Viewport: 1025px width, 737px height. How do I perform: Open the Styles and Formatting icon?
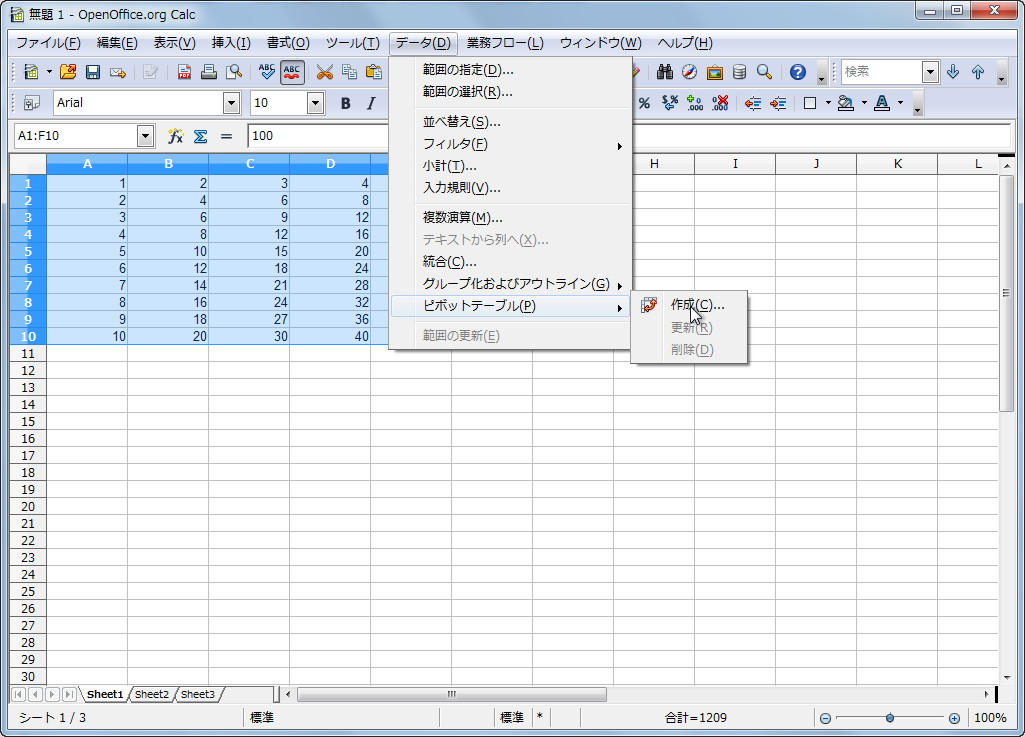[31, 103]
